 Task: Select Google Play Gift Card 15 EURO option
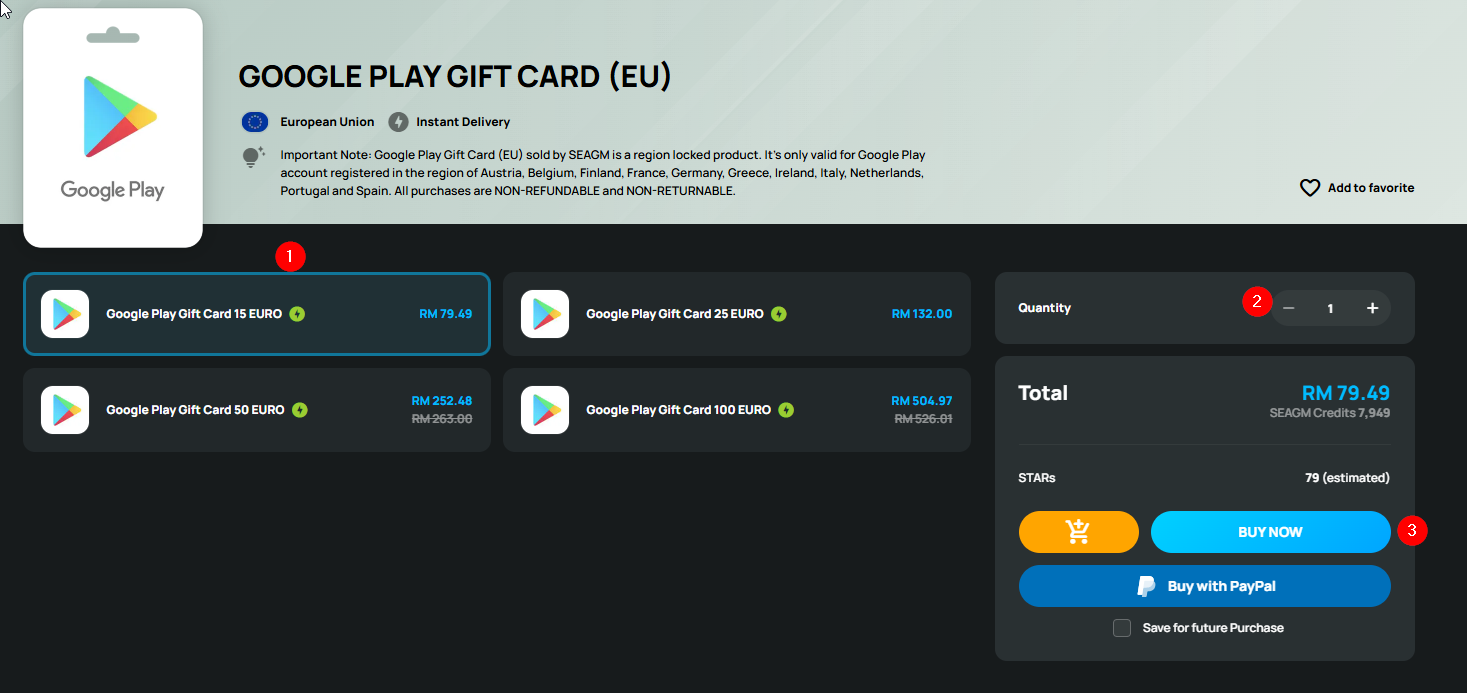click(257, 314)
